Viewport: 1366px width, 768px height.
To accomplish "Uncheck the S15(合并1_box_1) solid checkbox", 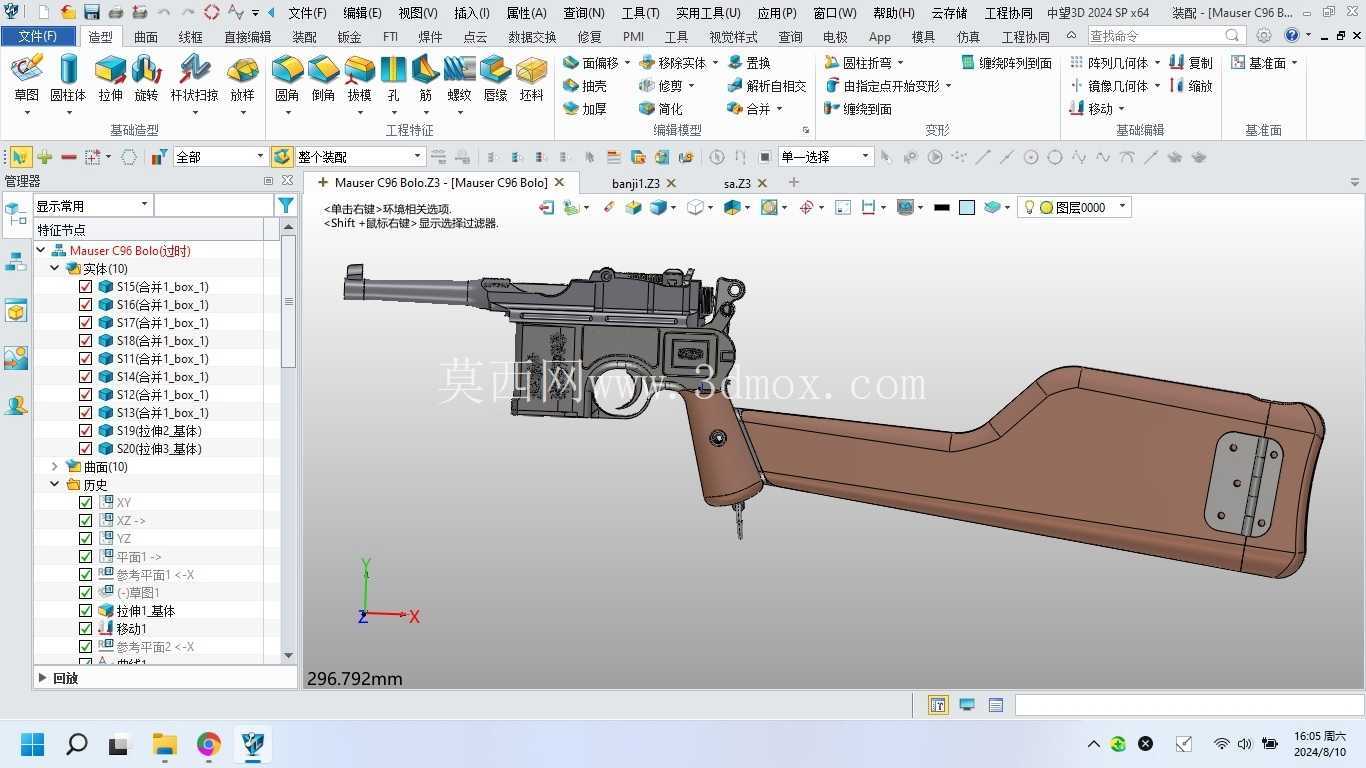I will coord(85,287).
